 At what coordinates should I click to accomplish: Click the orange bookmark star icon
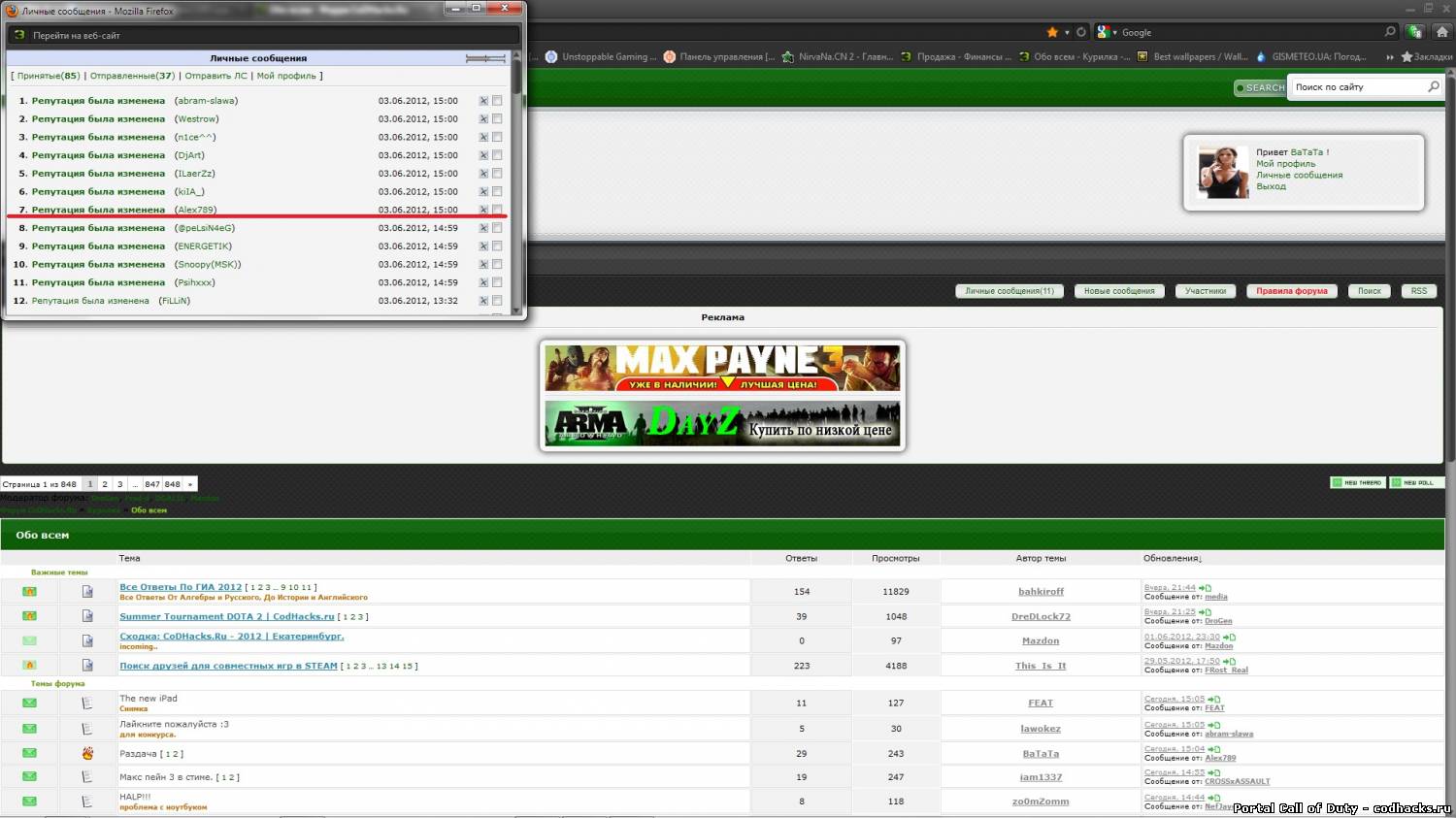click(x=1052, y=32)
